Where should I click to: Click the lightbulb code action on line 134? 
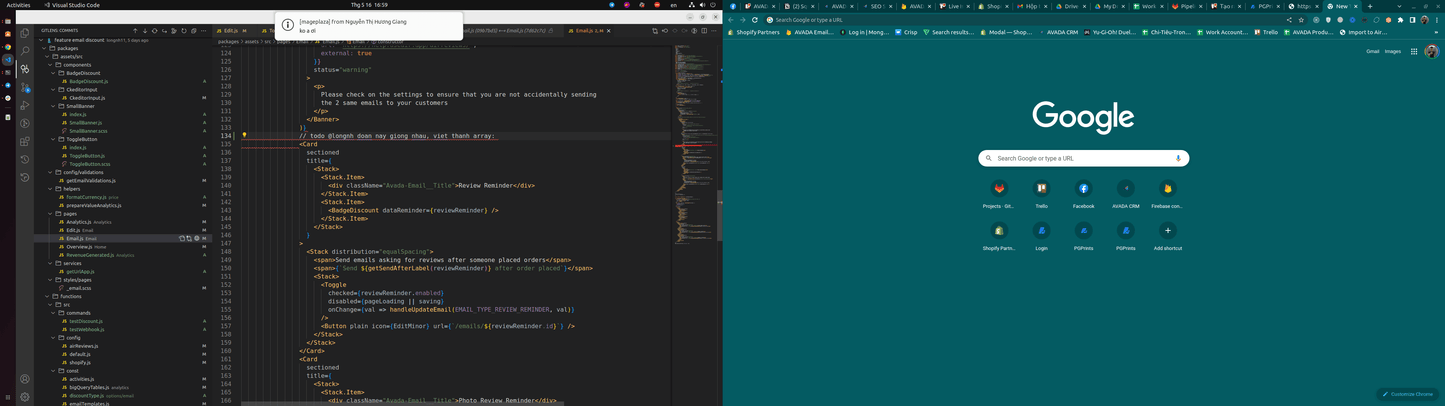click(x=244, y=135)
